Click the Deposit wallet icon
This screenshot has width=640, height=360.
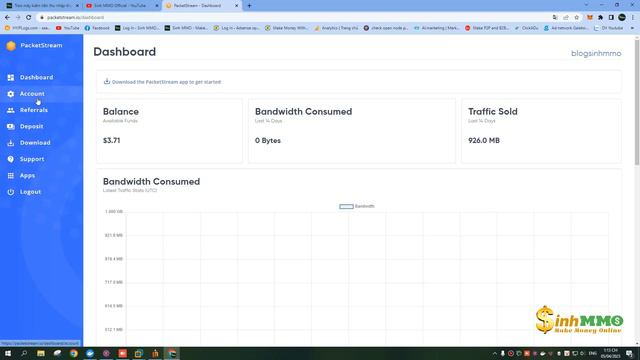click(11, 126)
